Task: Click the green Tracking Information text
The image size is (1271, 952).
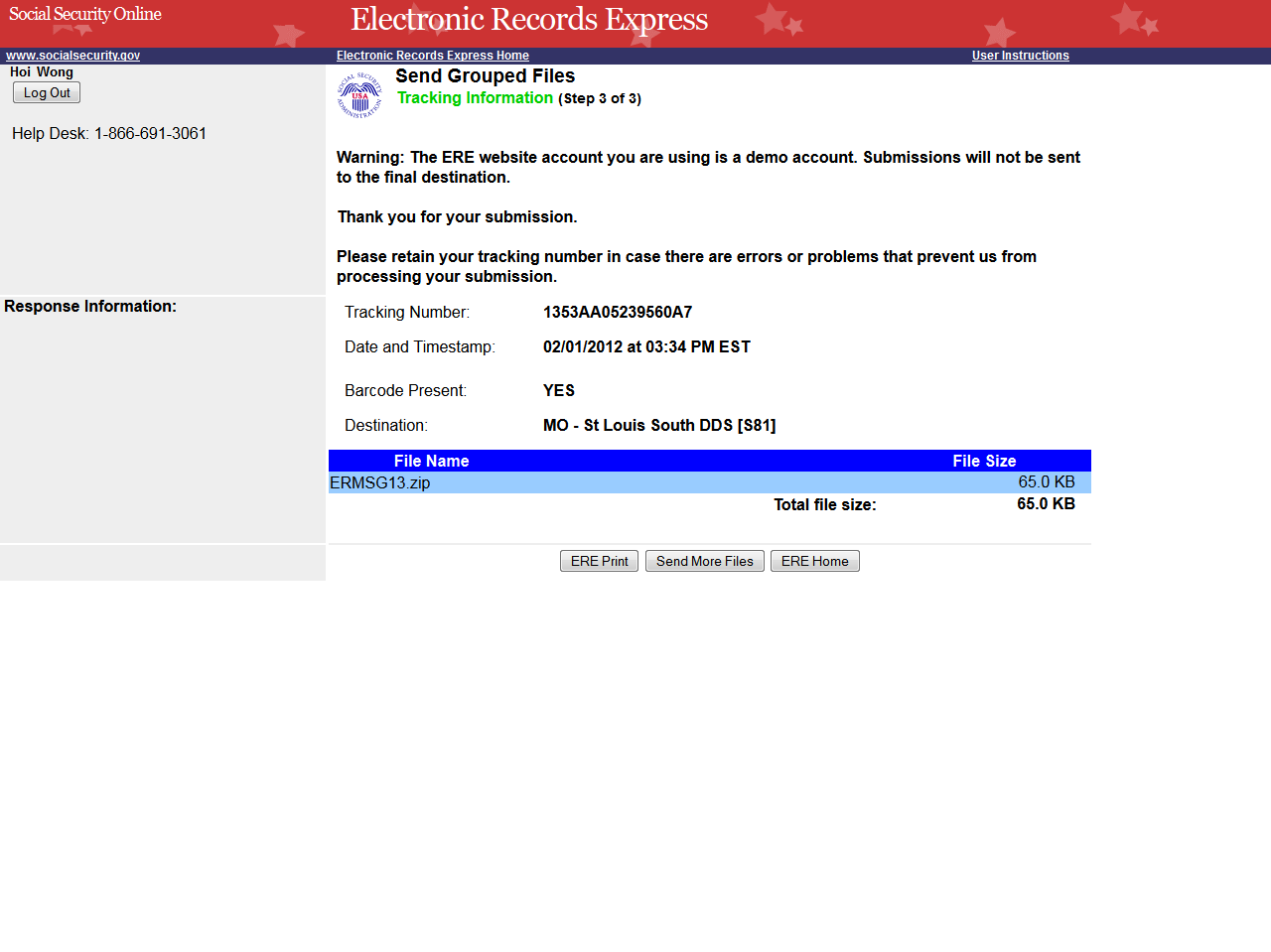Action: coord(475,97)
